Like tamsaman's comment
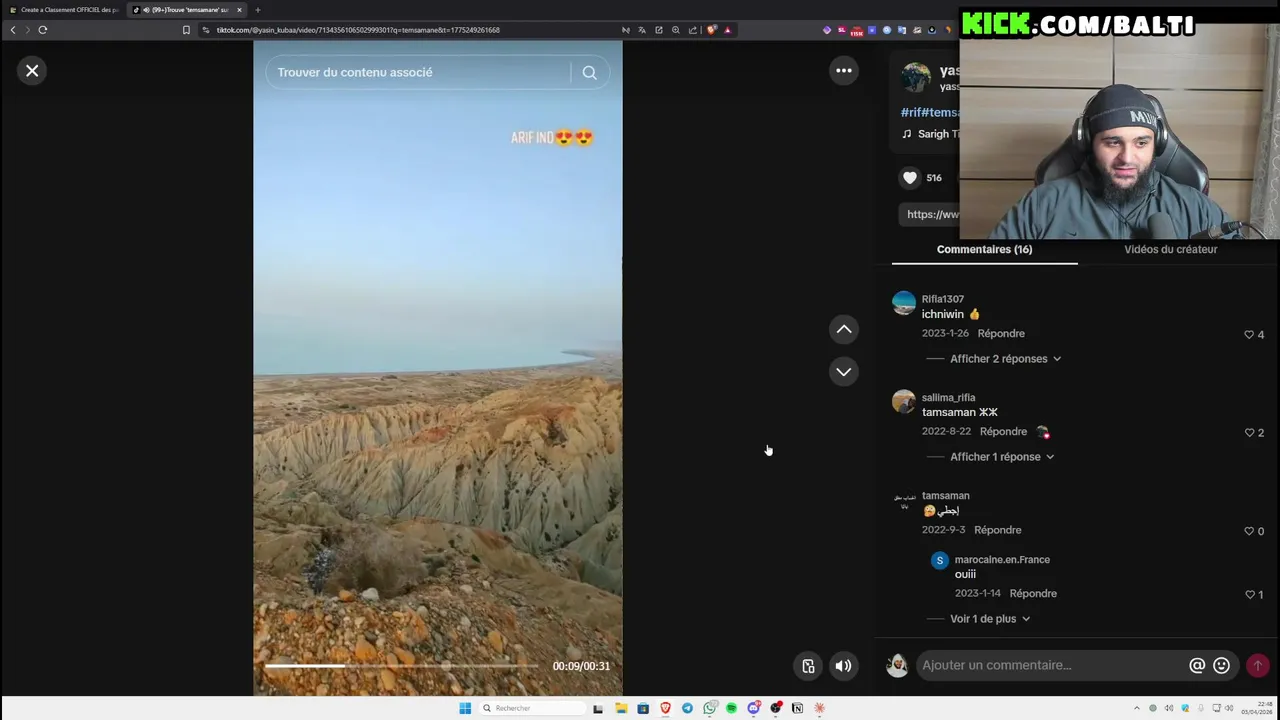 pyautogui.click(x=1249, y=531)
